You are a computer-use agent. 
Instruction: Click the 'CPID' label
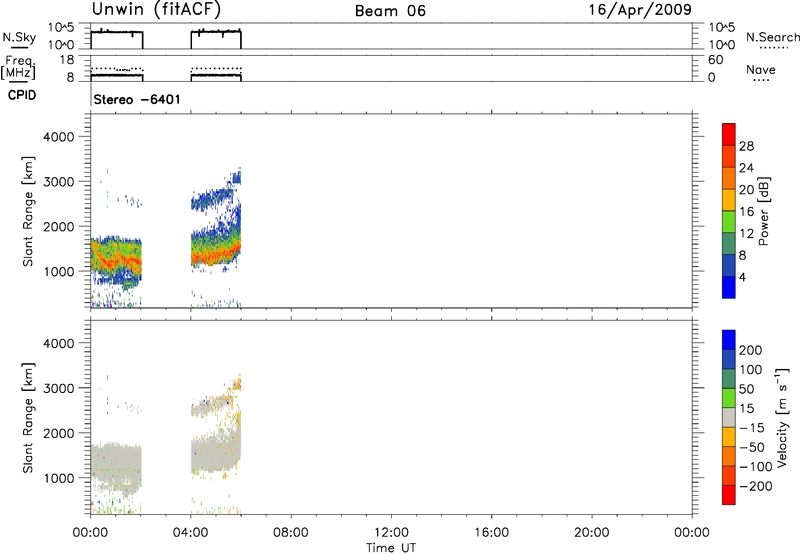pos(22,95)
